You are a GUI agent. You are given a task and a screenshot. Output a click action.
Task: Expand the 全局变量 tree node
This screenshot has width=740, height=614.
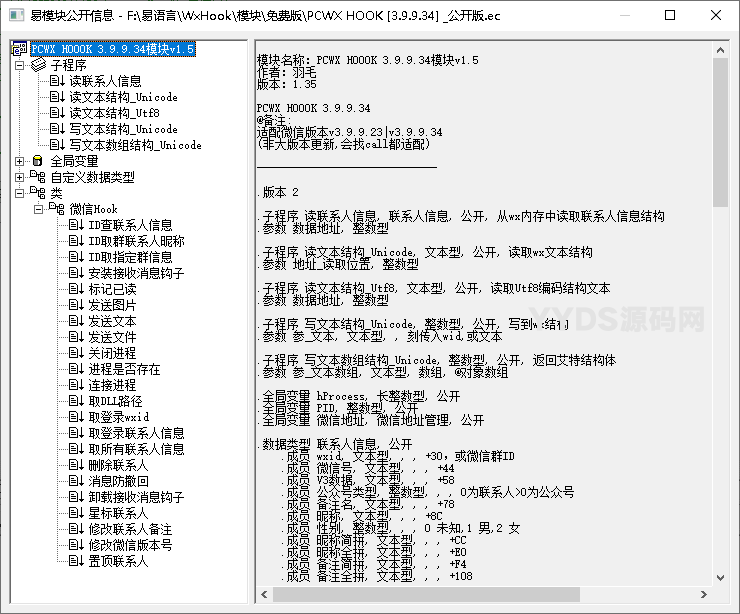tap(19, 161)
